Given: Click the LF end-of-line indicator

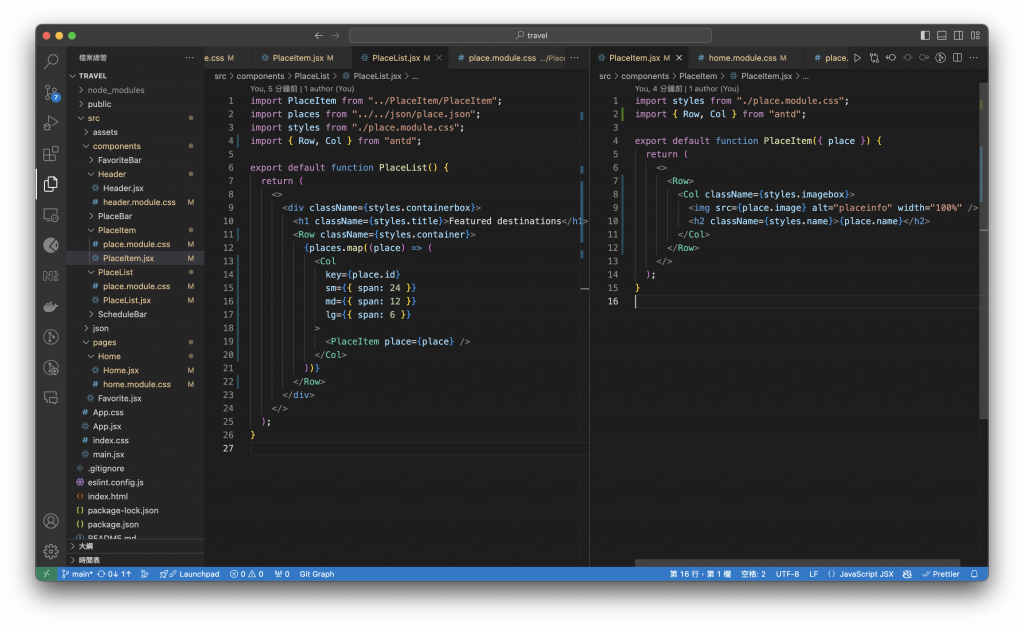Looking at the screenshot, I should (x=814, y=574).
